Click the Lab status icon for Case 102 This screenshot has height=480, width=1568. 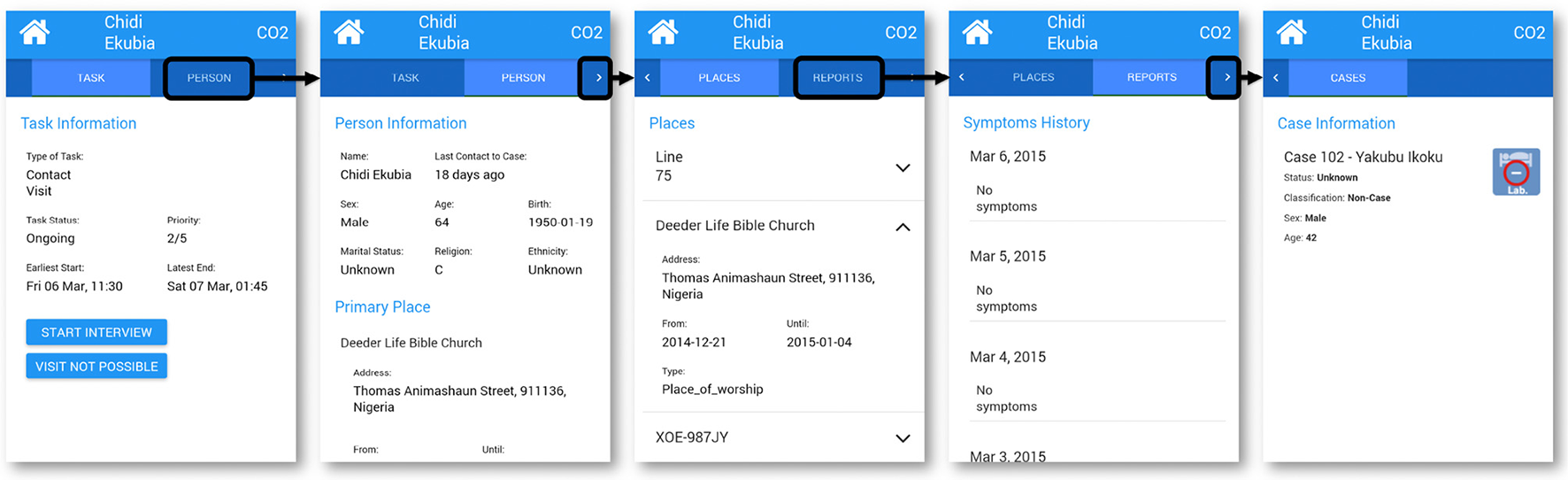pyautogui.click(x=1516, y=172)
